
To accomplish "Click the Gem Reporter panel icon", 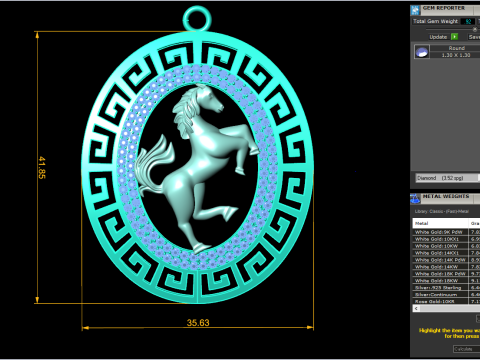I will point(415,10).
